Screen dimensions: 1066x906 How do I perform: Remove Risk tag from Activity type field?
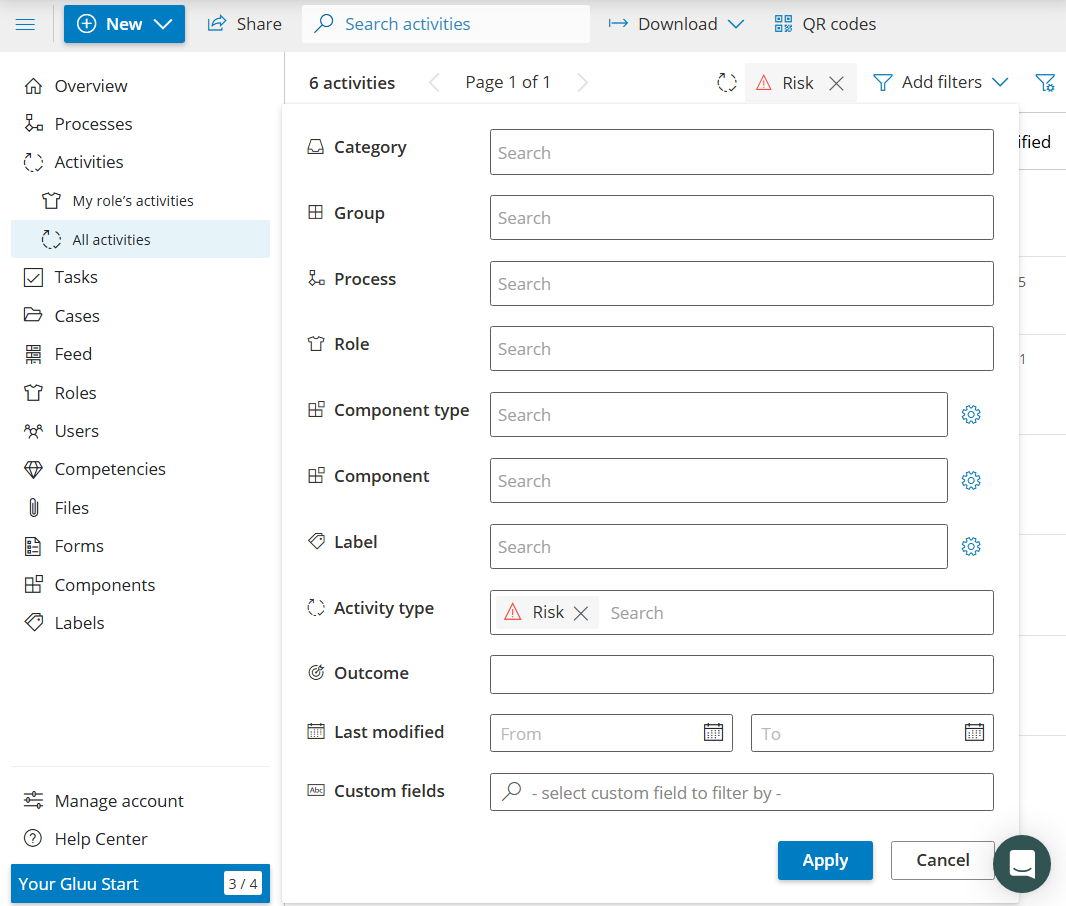tap(581, 613)
